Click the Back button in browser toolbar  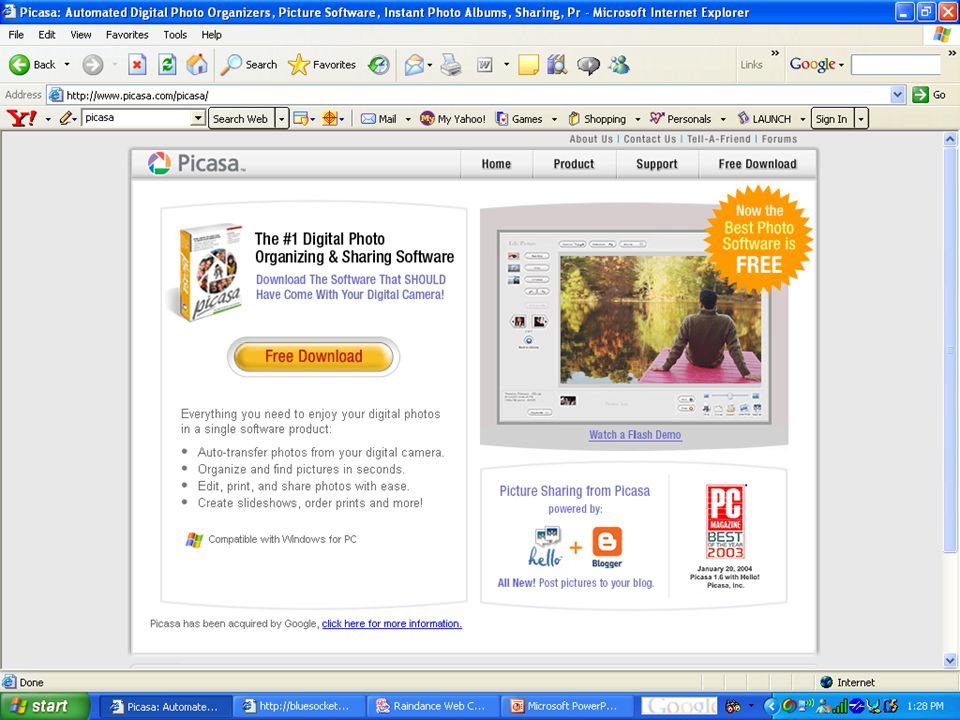pos(32,64)
